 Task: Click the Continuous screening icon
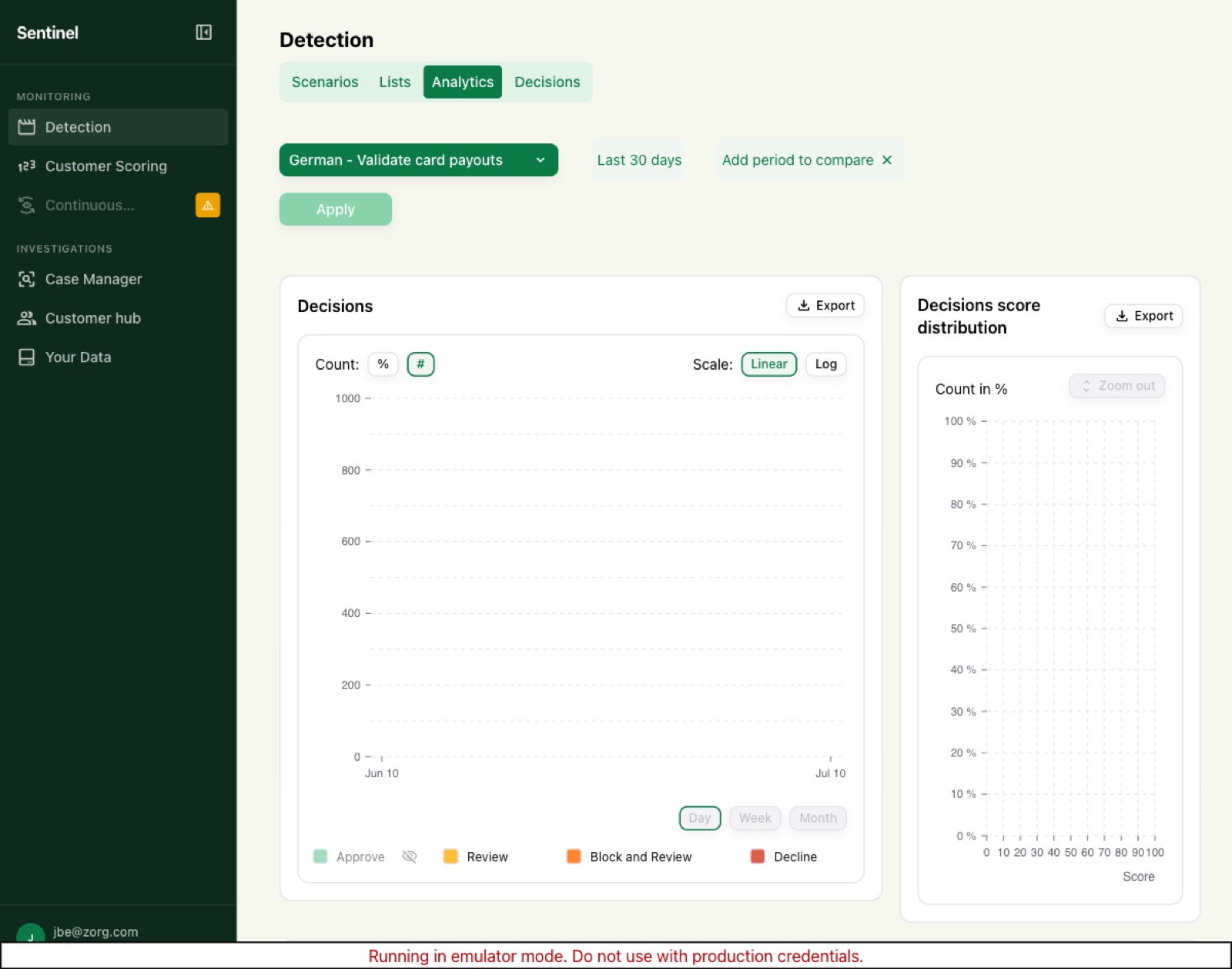coord(27,205)
